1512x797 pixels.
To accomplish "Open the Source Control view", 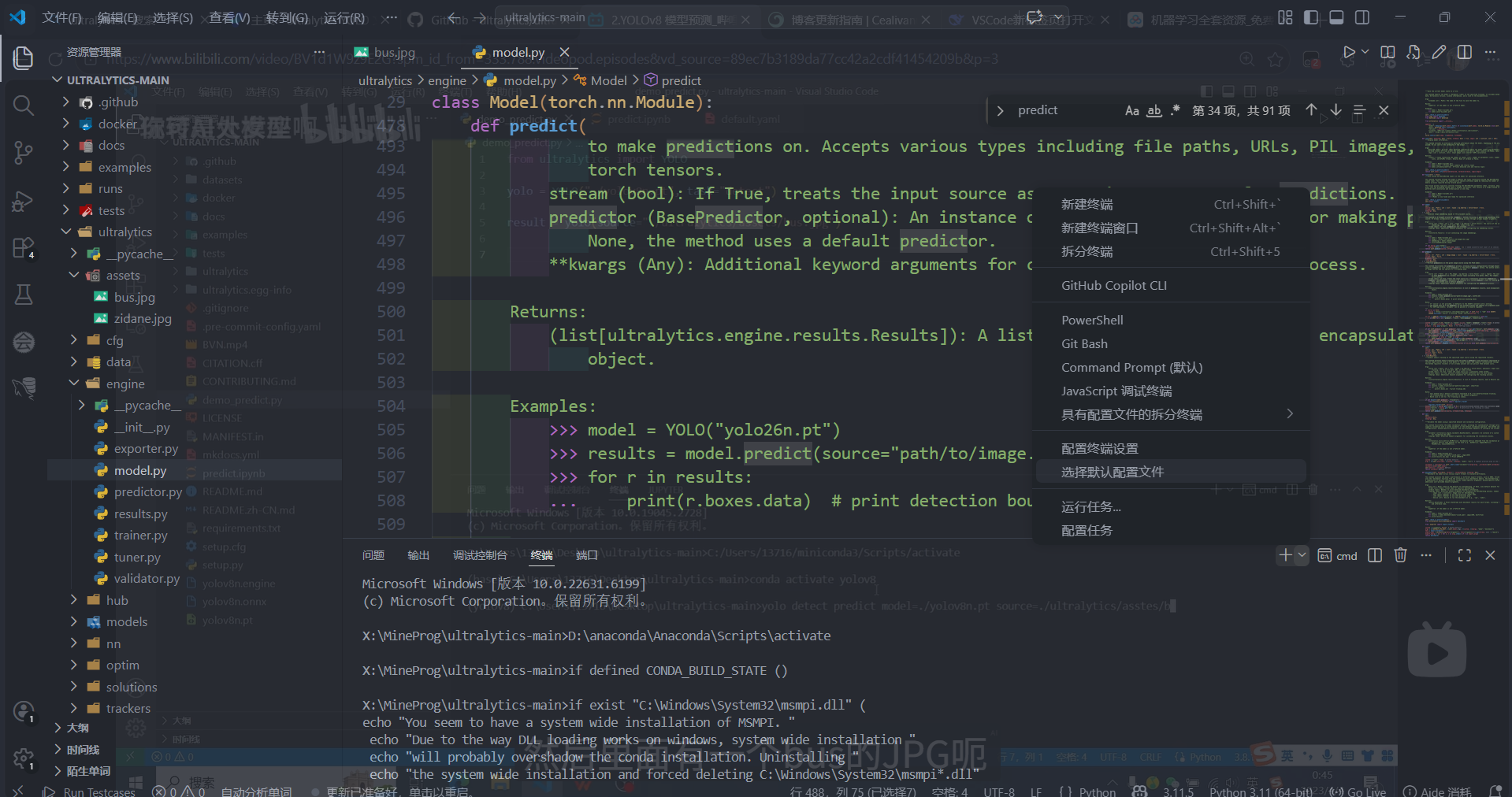I will pos(24,152).
